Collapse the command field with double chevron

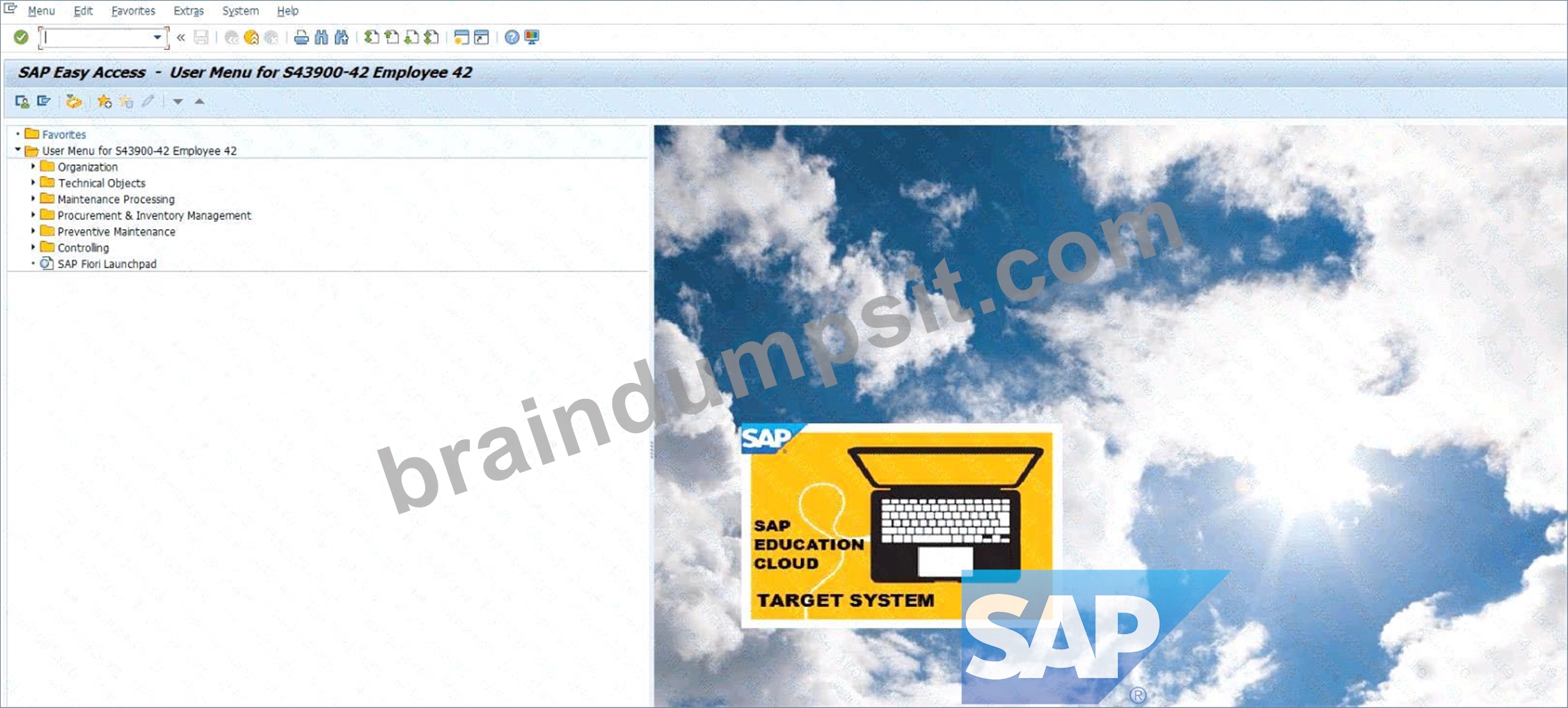tap(181, 38)
